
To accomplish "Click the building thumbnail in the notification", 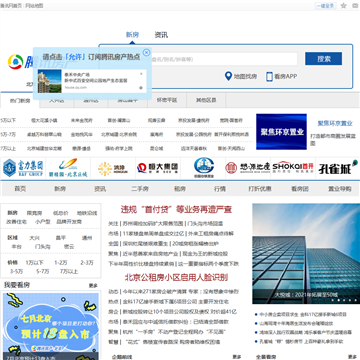I will (x=49, y=81).
